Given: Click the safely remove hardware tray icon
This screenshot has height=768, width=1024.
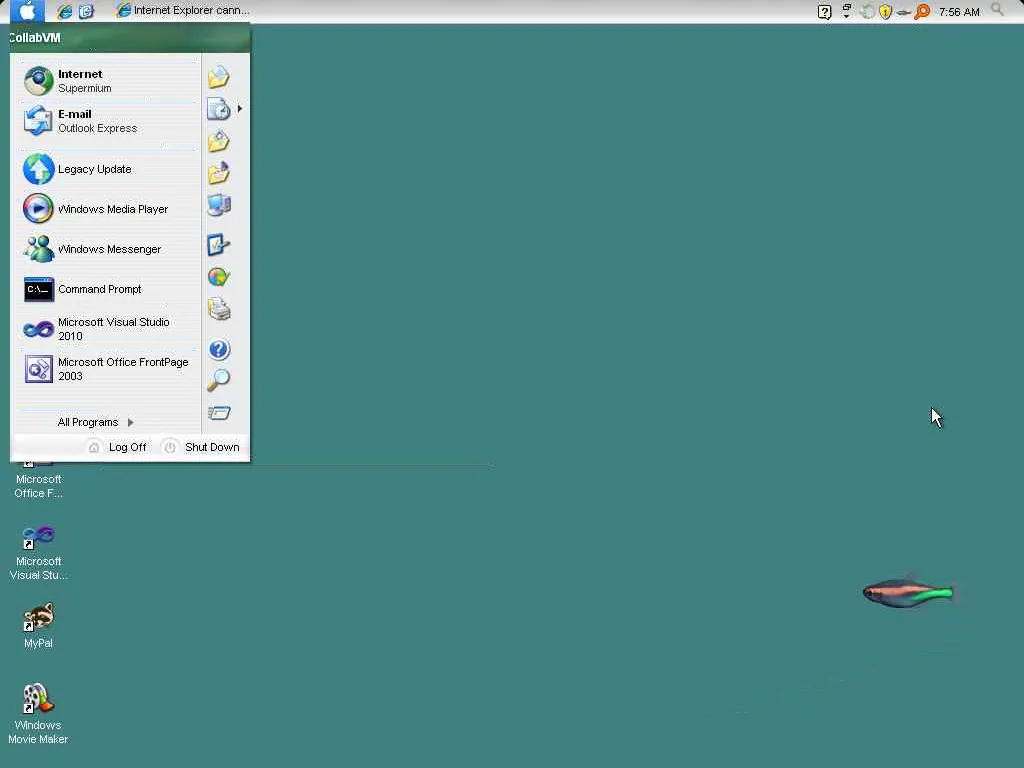Looking at the screenshot, I should coord(904,12).
